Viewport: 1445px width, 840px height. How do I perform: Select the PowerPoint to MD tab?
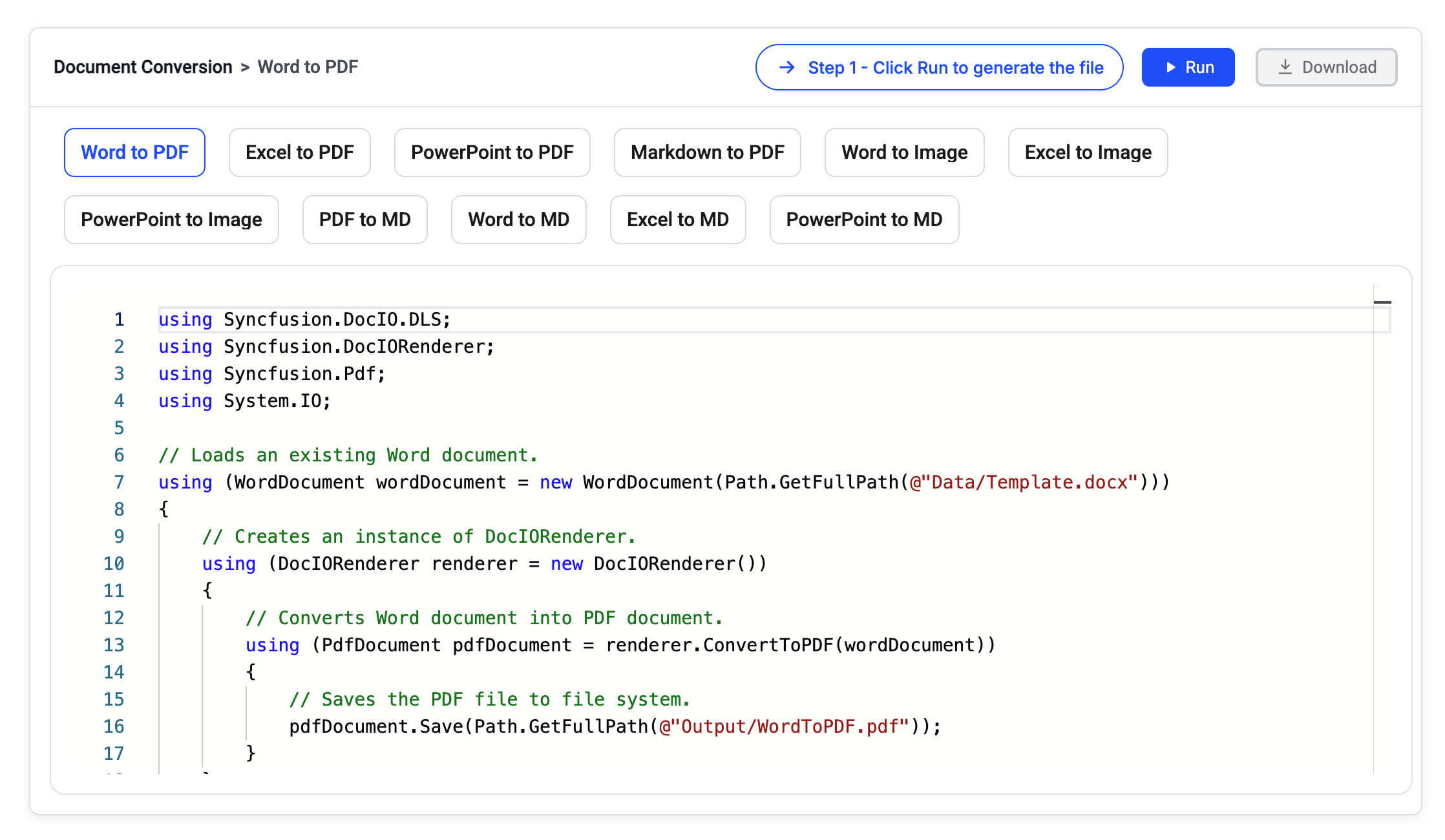pyautogui.click(x=865, y=220)
